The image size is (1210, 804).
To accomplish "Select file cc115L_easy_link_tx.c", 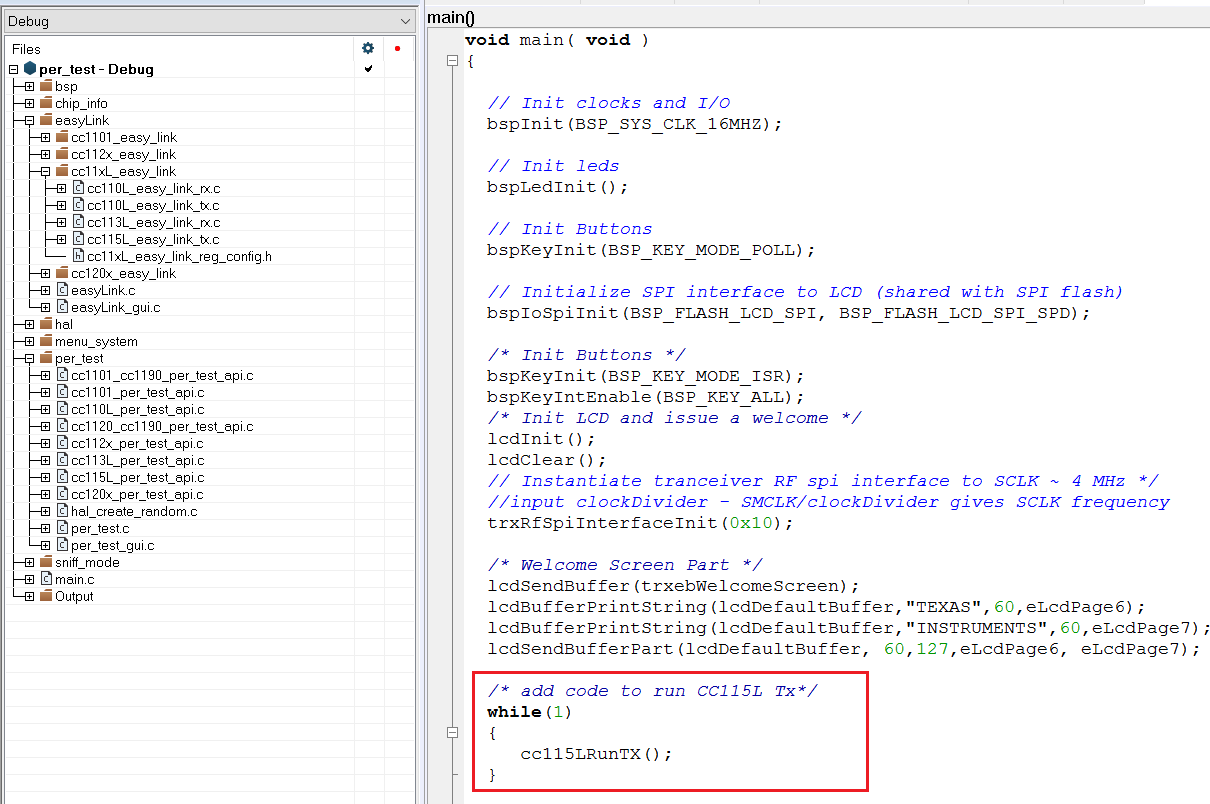I will pyautogui.click(x=153, y=239).
